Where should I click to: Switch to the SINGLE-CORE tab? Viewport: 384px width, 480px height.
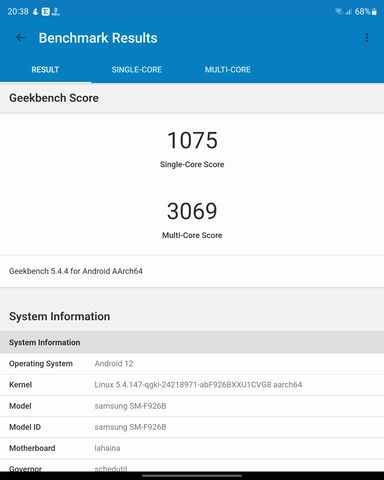pyautogui.click(x=137, y=69)
